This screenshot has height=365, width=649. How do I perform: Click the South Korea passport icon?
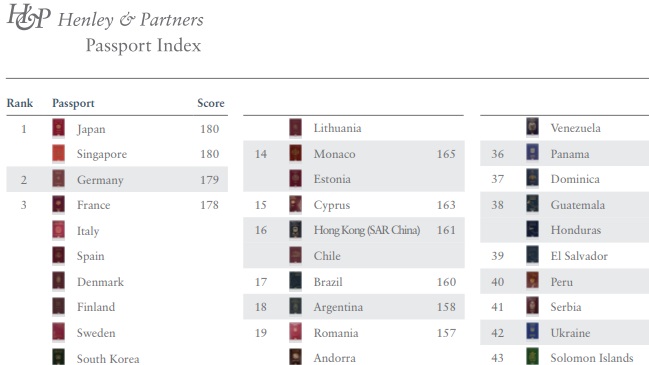coord(58,357)
